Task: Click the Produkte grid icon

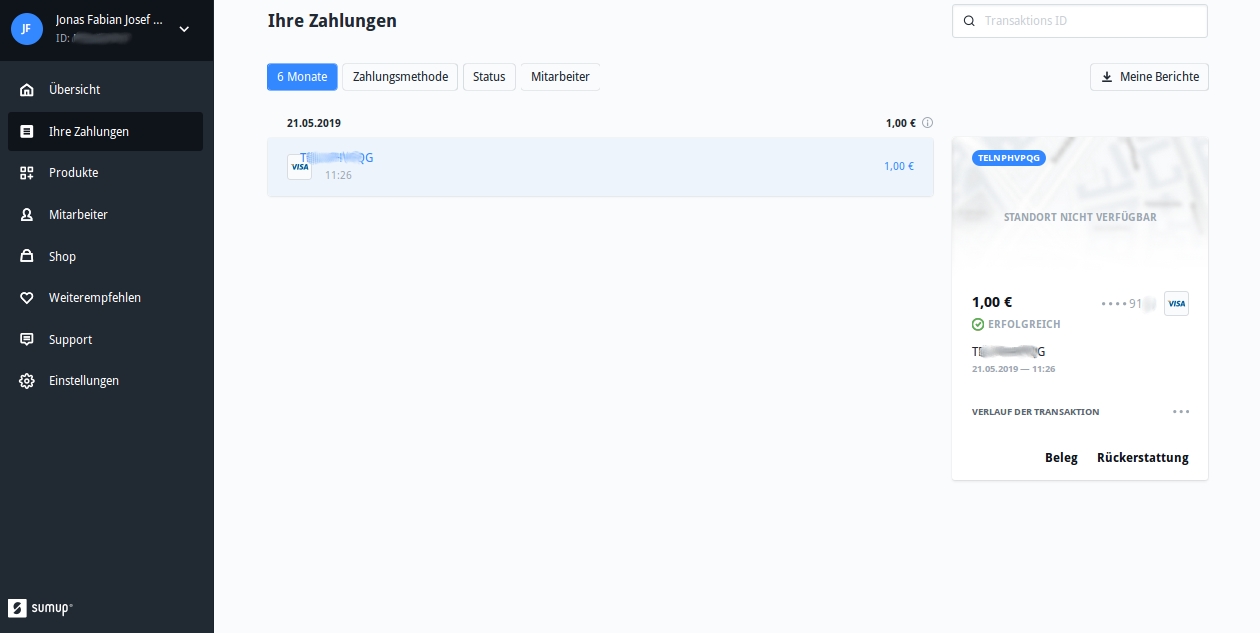Action: pos(27,173)
